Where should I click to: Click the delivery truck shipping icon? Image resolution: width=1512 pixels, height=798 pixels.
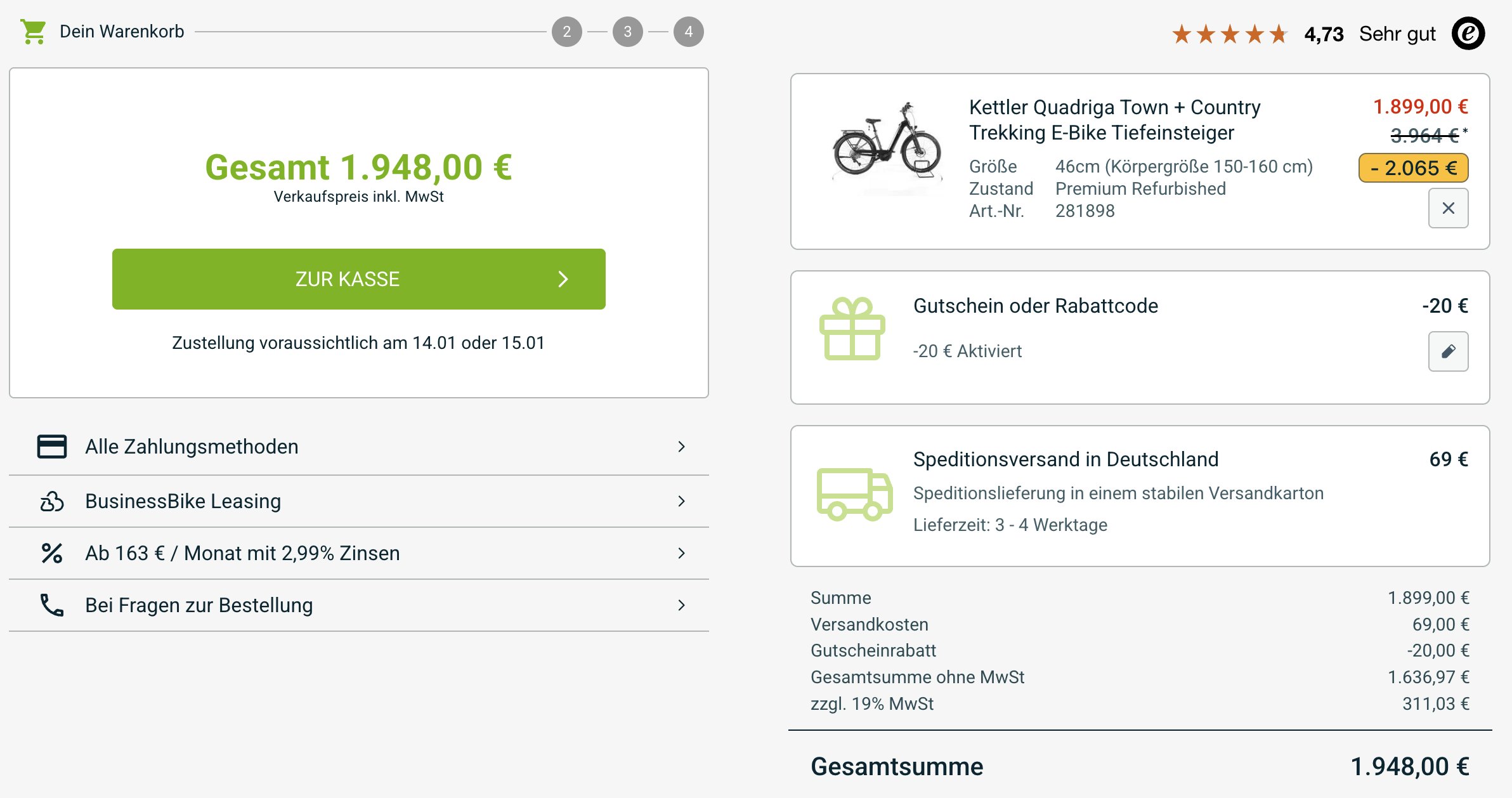pos(854,494)
